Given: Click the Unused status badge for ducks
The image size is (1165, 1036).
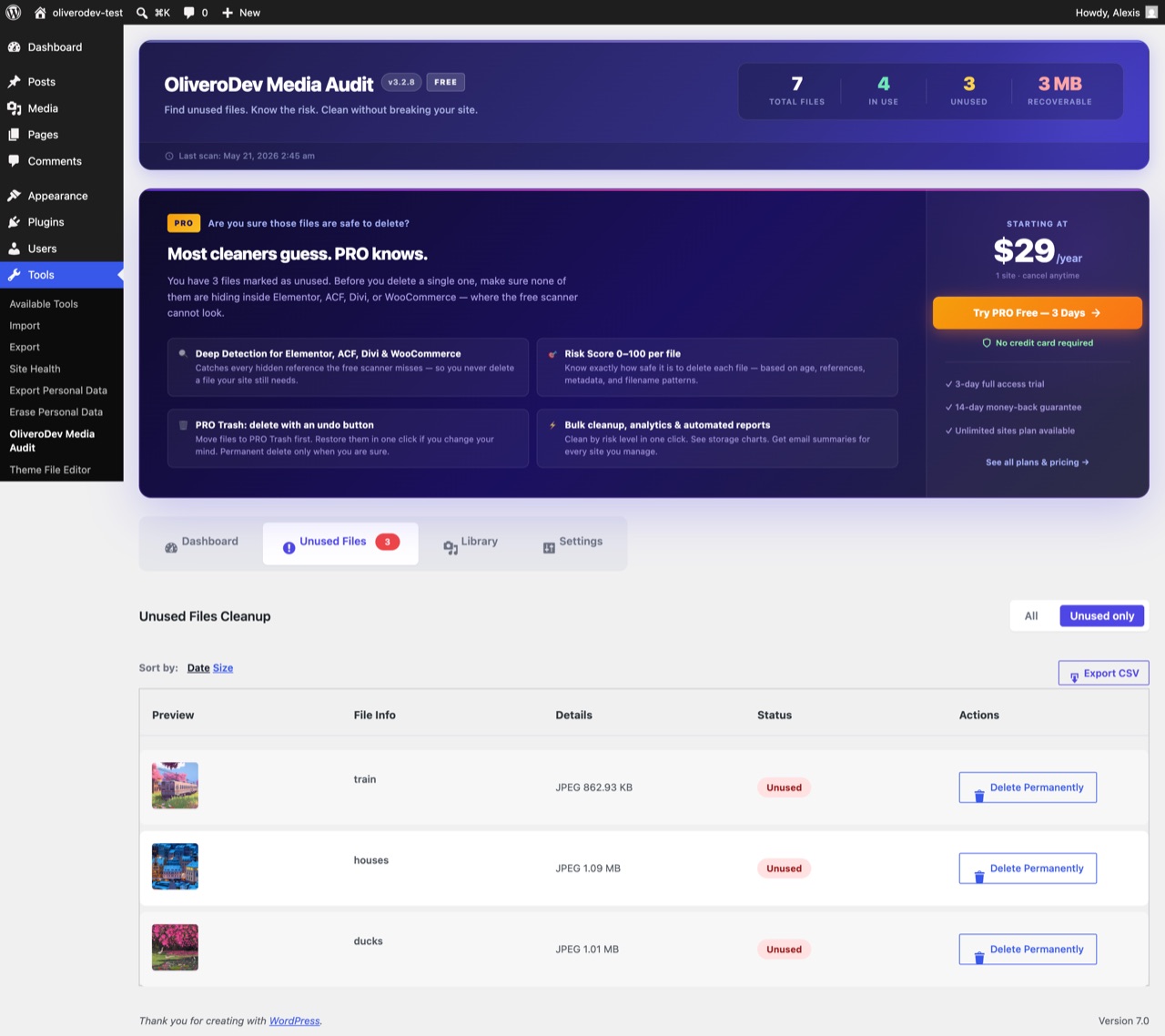Looking at the screenshot, I should [x=784, y=950].
